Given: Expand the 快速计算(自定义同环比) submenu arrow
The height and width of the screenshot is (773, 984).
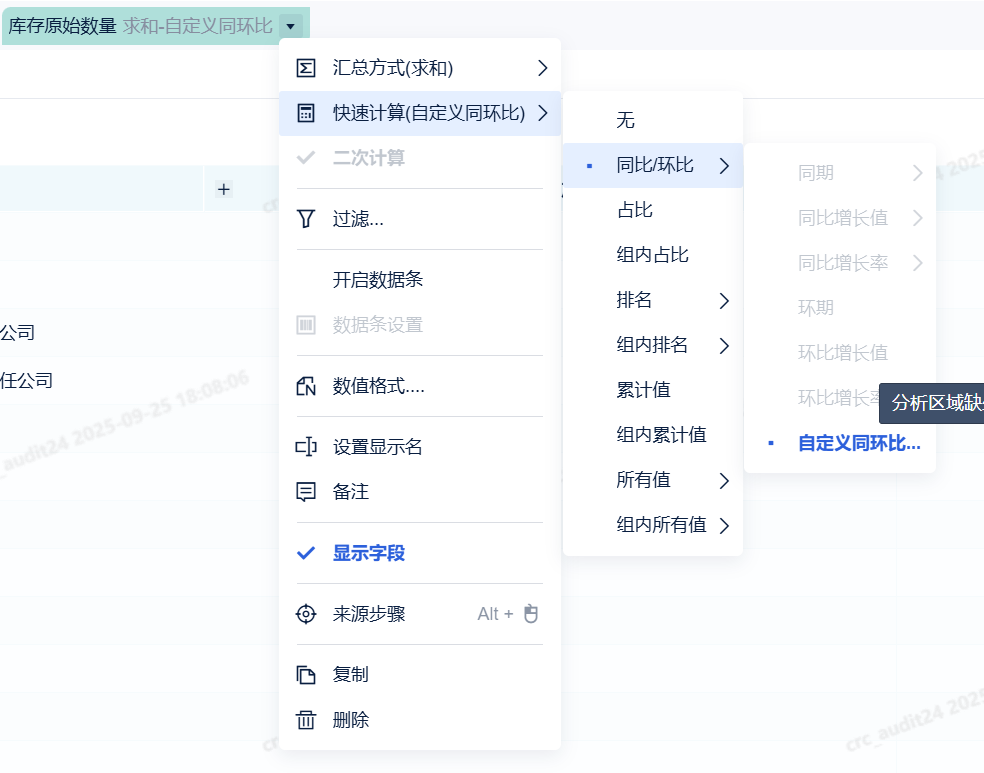Looking at the screenshot, I should point(543,113).
